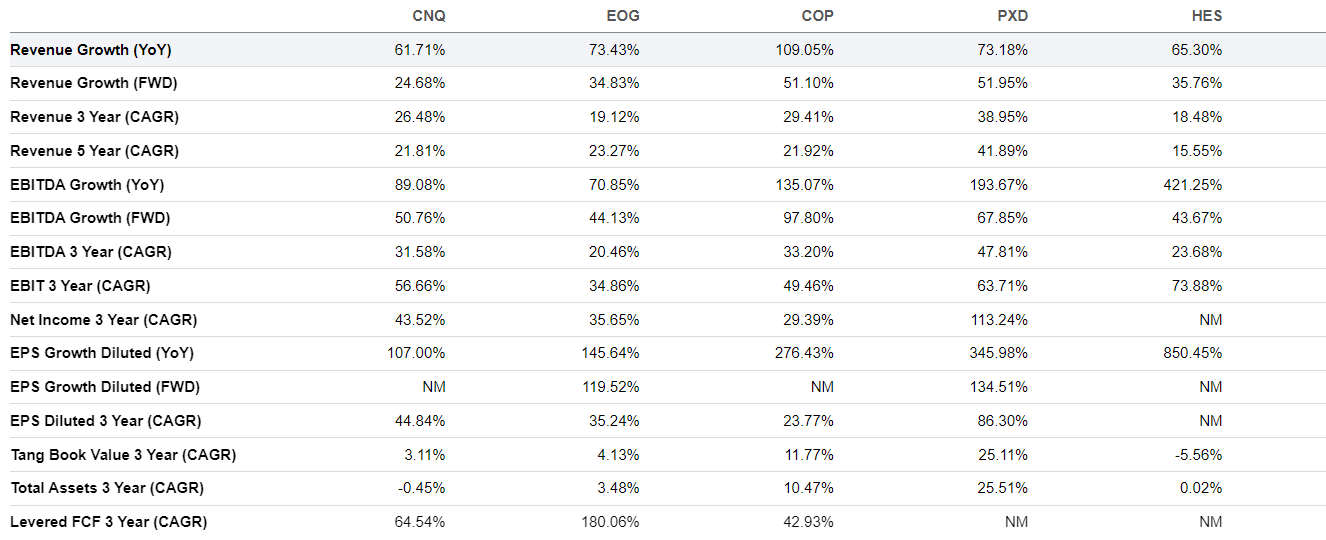
Task: Select PXD EPS Growth Diluted value 345.98%
Action: click(999, 353)
